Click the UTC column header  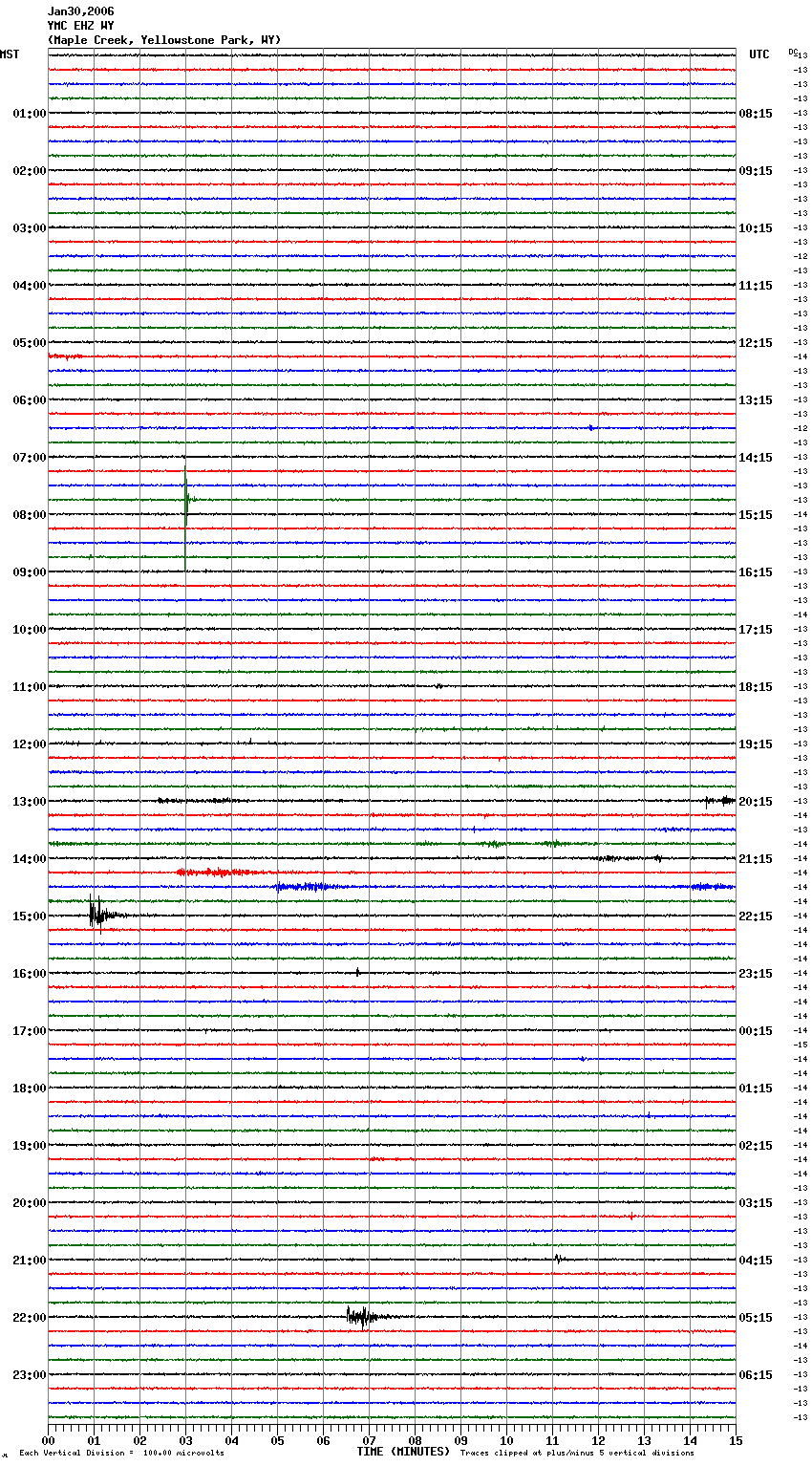click(x=759, y=54)
